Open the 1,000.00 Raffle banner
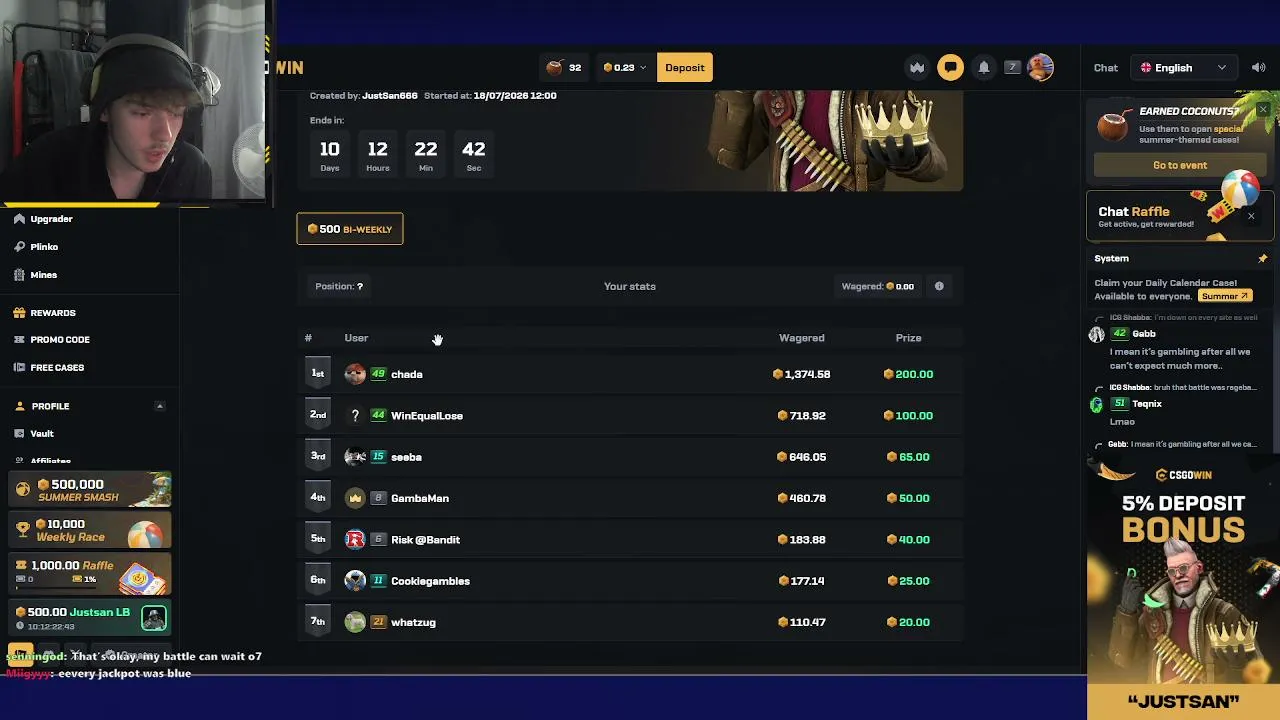The height and width of the screenshot is (720, 1280). coord(91,573)
